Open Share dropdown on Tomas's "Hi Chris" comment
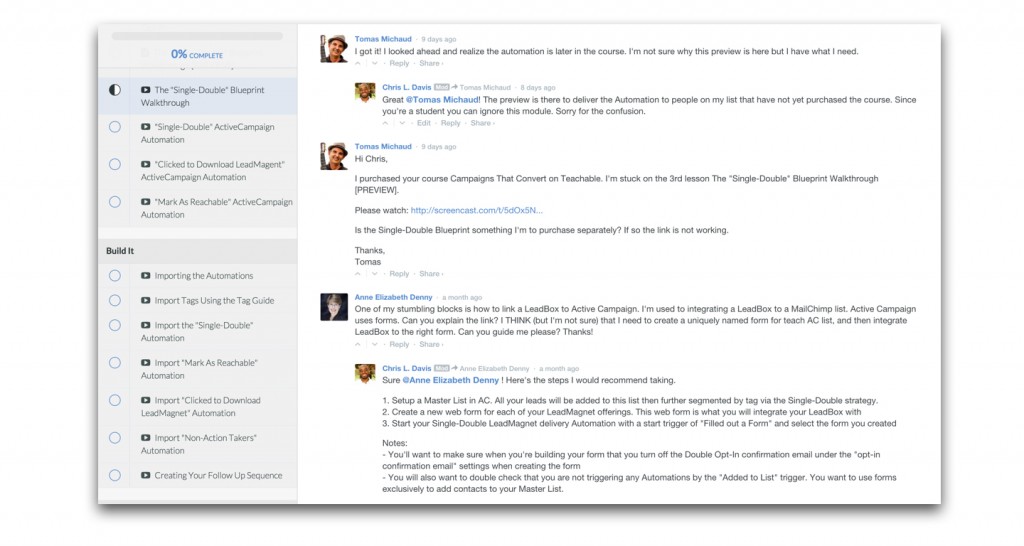1024x546 pixels. [x=431, y=274]
